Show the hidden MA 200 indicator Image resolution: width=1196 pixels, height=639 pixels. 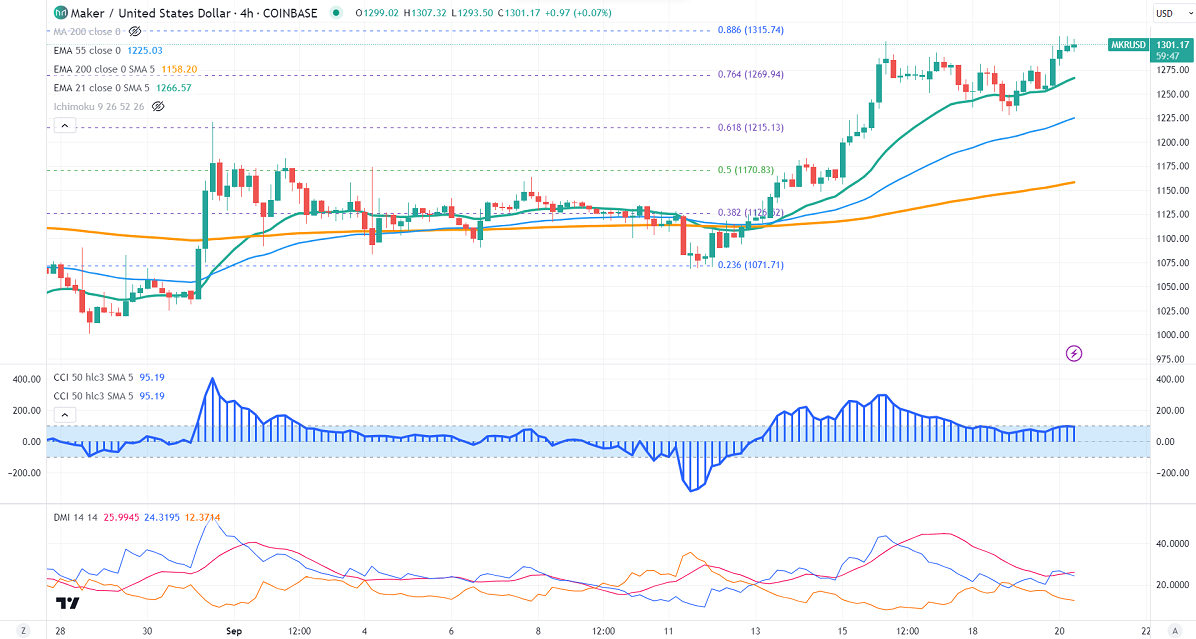pos(135,31)
